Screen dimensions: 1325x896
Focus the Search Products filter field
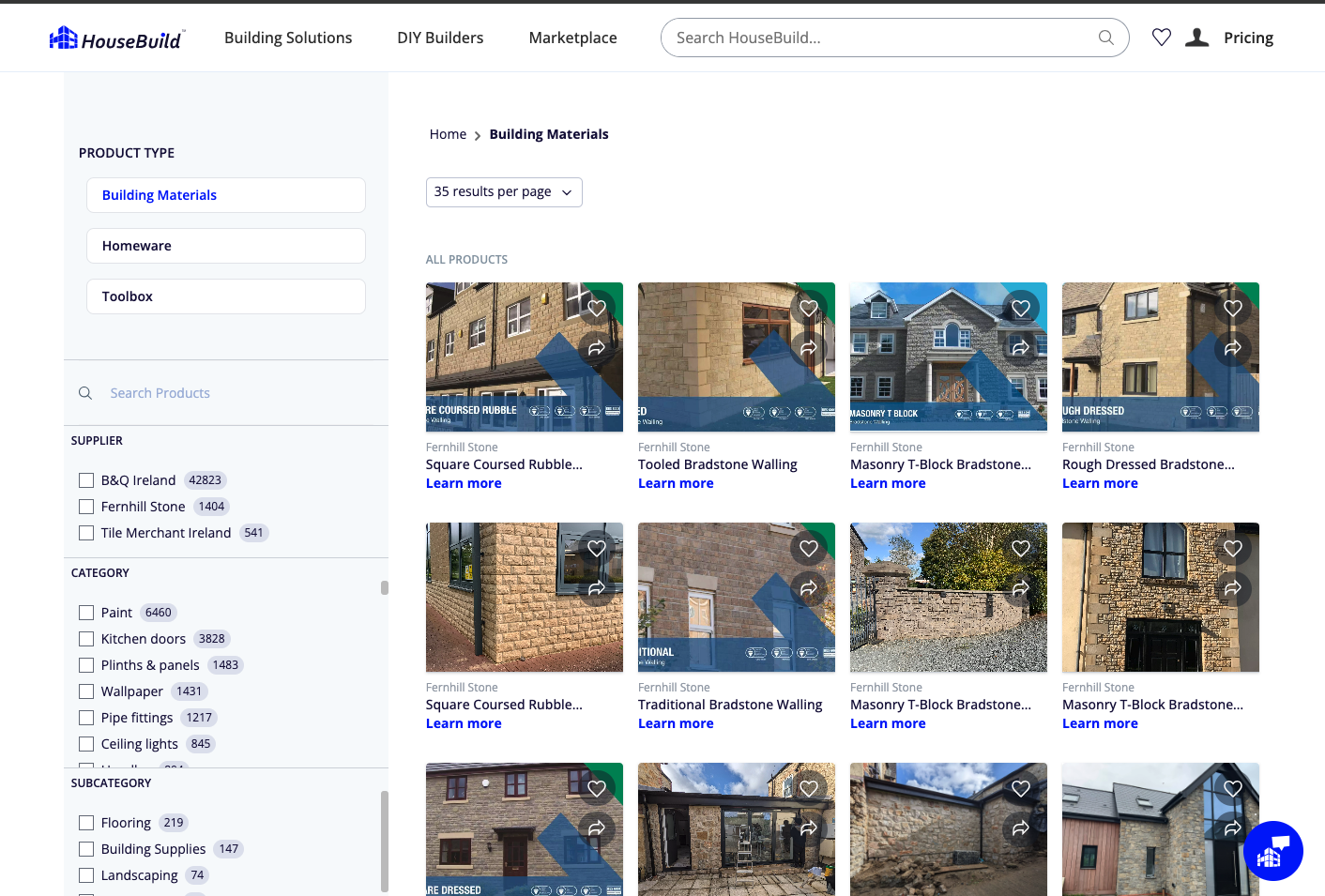[x=226, y=393]
